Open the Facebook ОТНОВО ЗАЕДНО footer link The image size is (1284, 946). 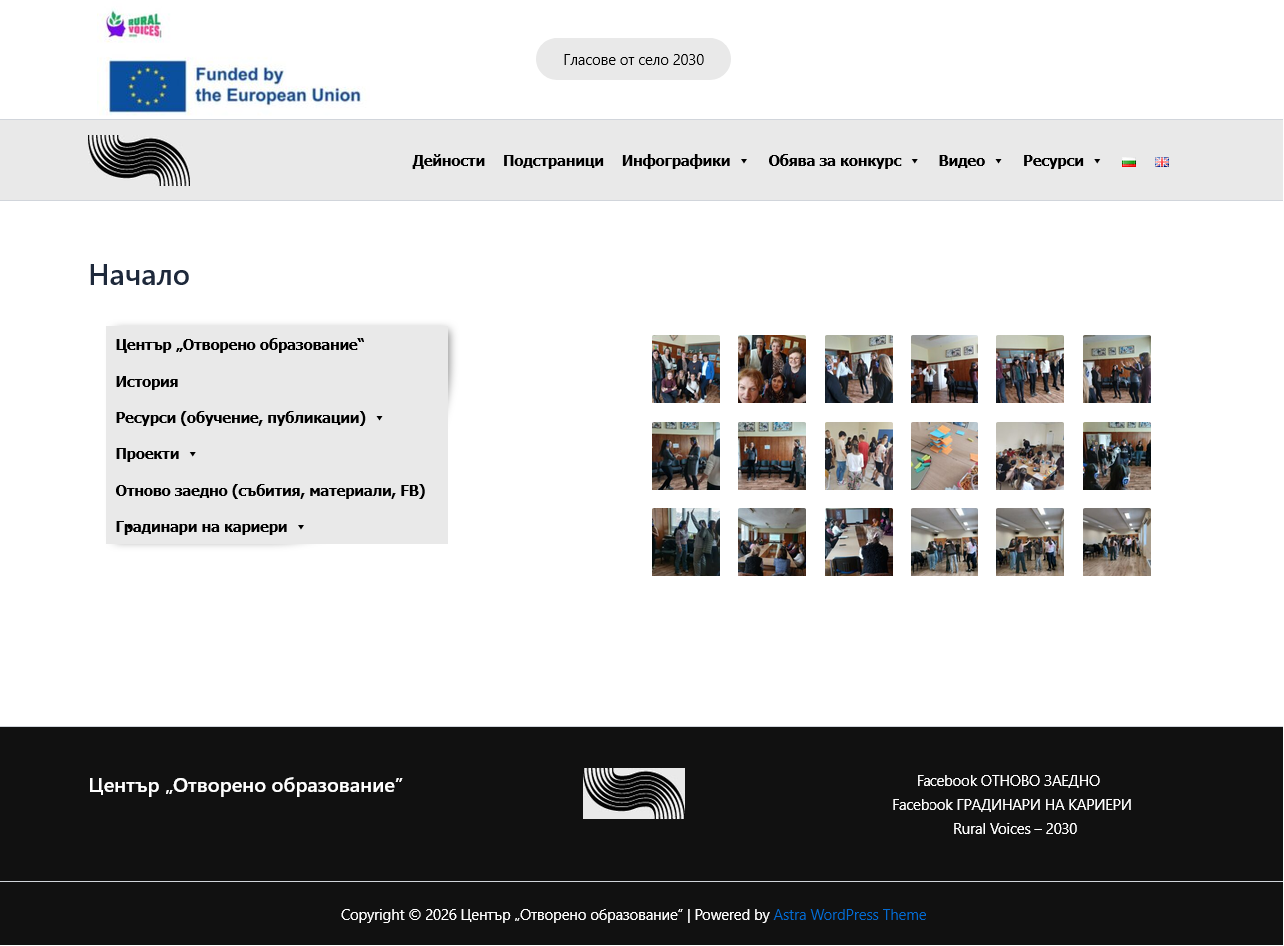(x=1009, y=781)
